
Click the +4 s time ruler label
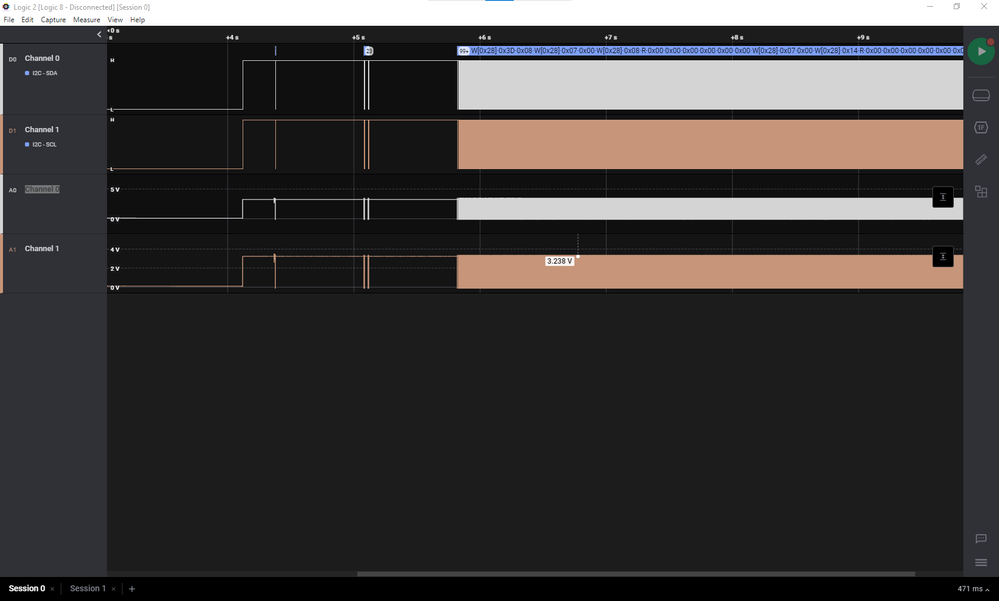pos(232,37)
